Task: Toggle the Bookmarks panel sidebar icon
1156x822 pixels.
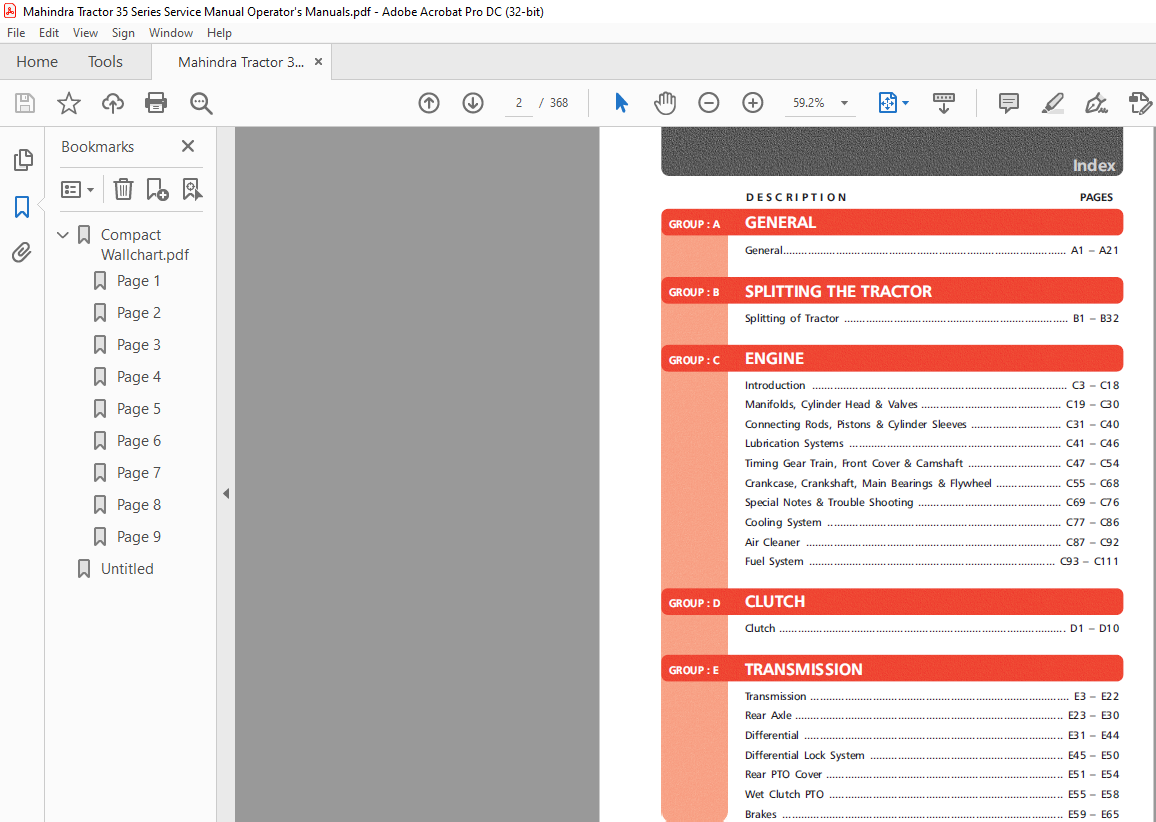Action: pos(22,206)
